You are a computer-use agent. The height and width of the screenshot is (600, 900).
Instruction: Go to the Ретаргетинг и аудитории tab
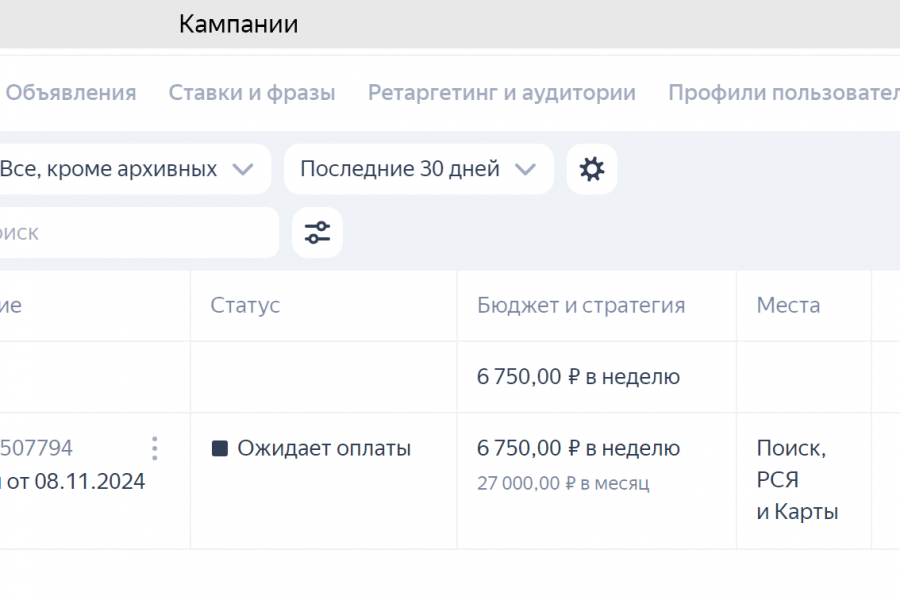(502, 93)
